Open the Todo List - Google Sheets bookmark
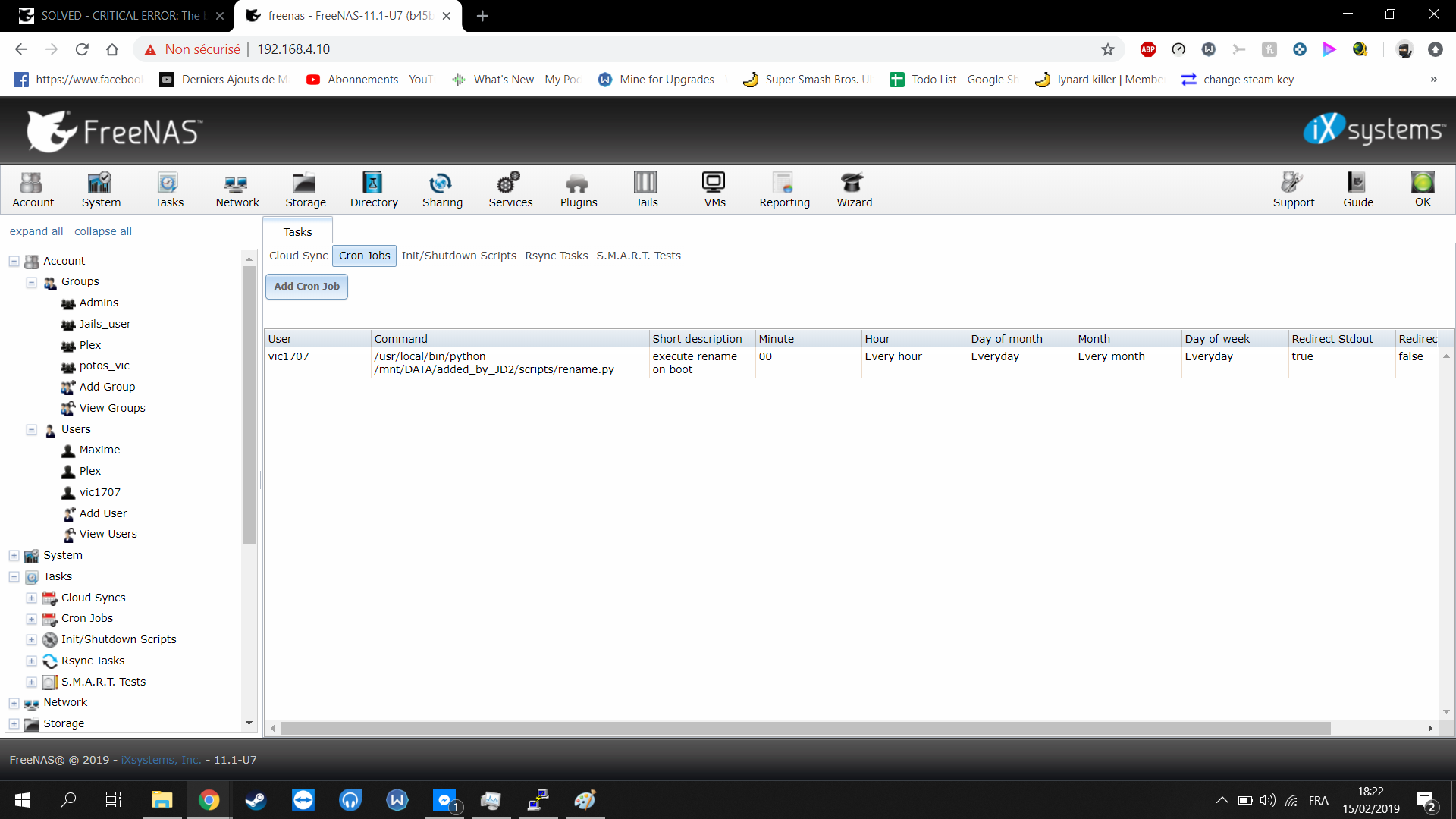The image size is (1456, 819). pos(954,80)
